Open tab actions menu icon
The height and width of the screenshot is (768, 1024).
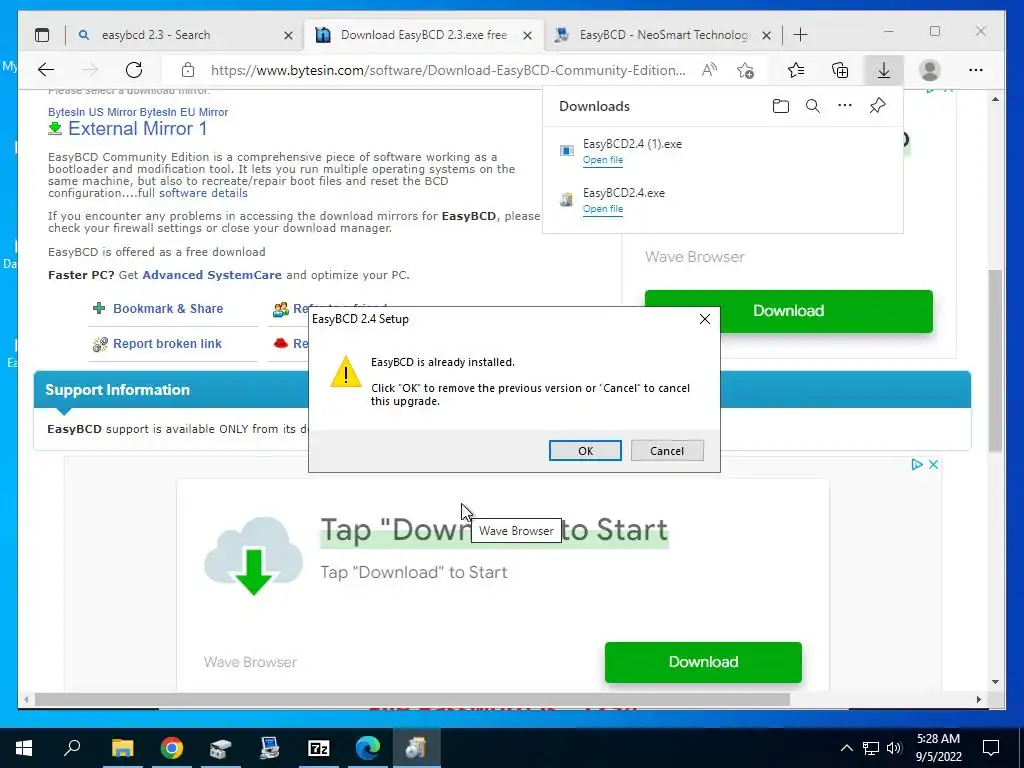(42, 35)
